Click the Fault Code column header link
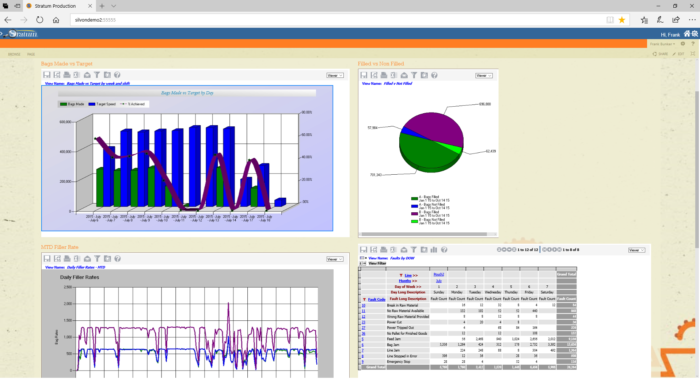Viewport: 700px width, 380px height. (377, 299)
